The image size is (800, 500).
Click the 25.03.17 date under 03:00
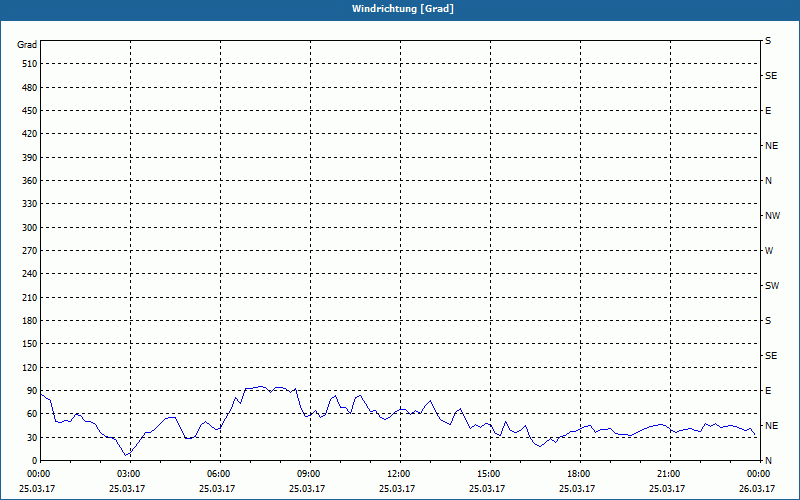127,488
